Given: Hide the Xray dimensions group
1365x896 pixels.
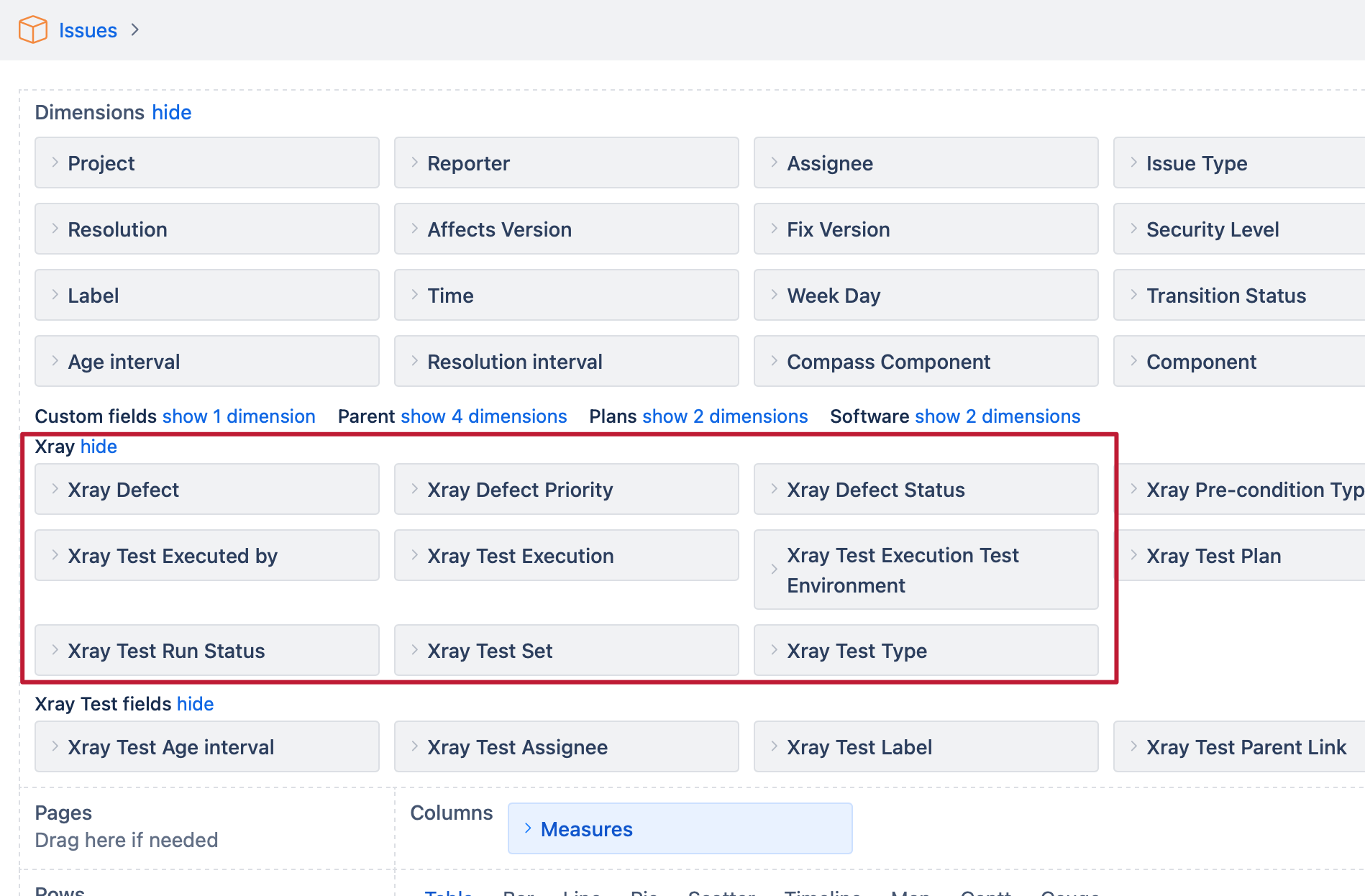Looking at the screenshot, I should (x=99, y=447).
